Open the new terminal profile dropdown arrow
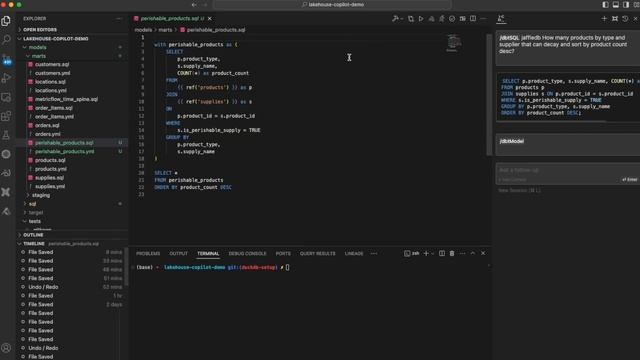 [x=433, y=253]
